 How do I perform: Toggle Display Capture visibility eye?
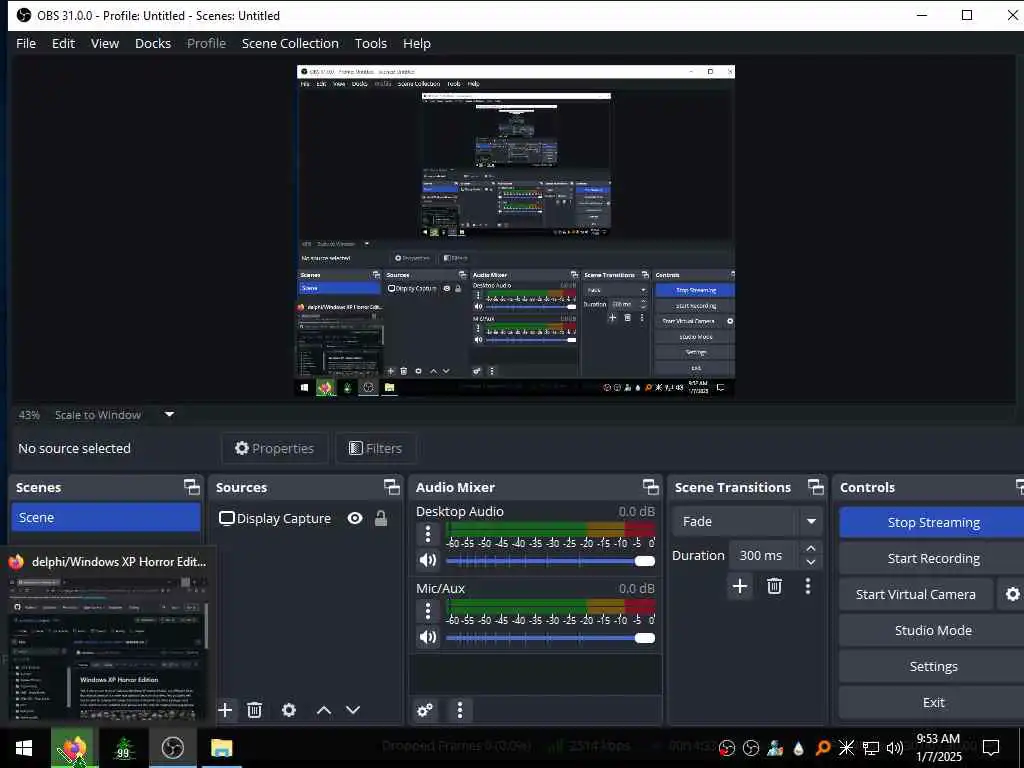(x=355, y=519)
